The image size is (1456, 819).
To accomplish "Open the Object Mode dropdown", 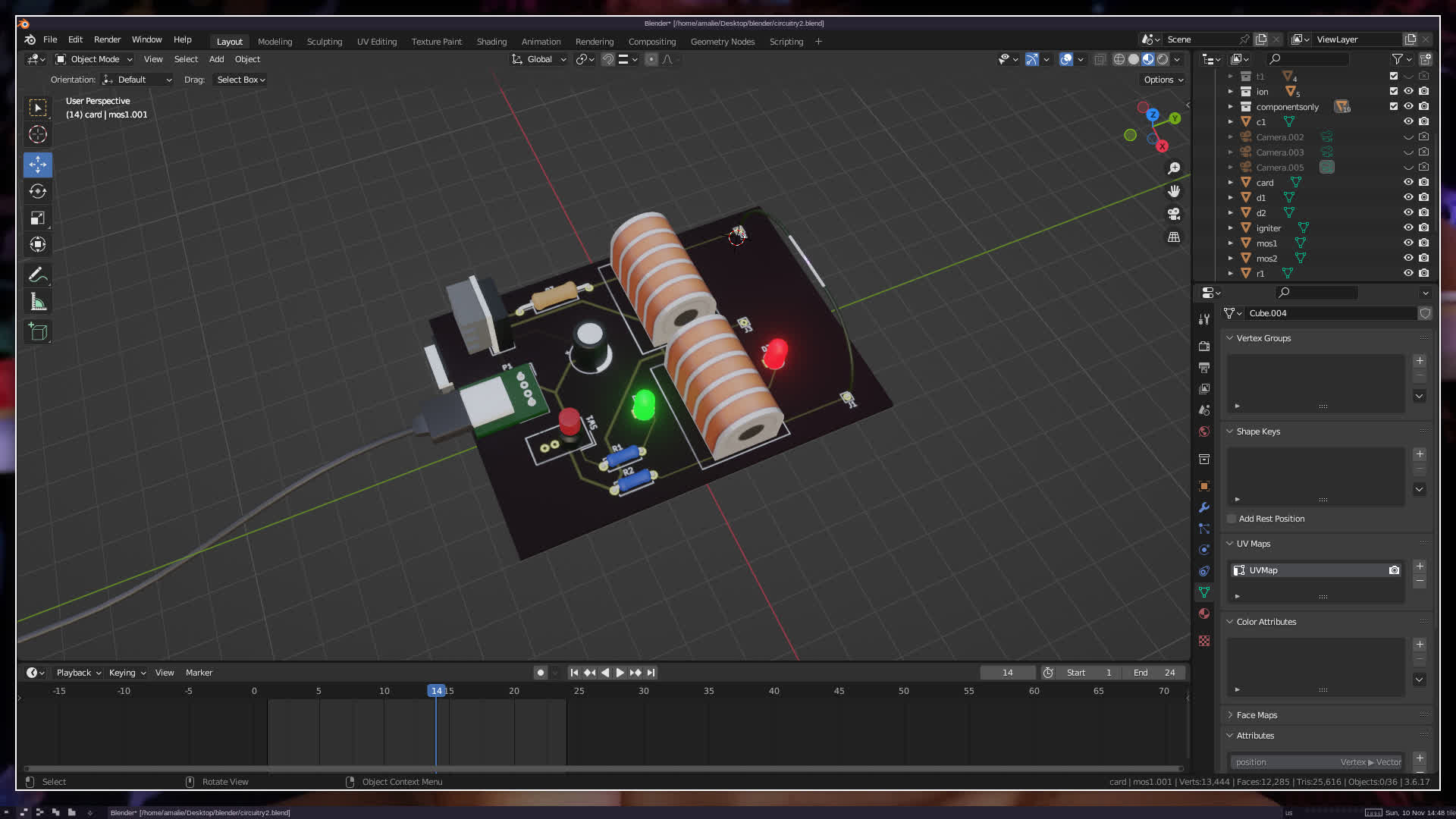I will pyautogui.click(x=94, y=59).
